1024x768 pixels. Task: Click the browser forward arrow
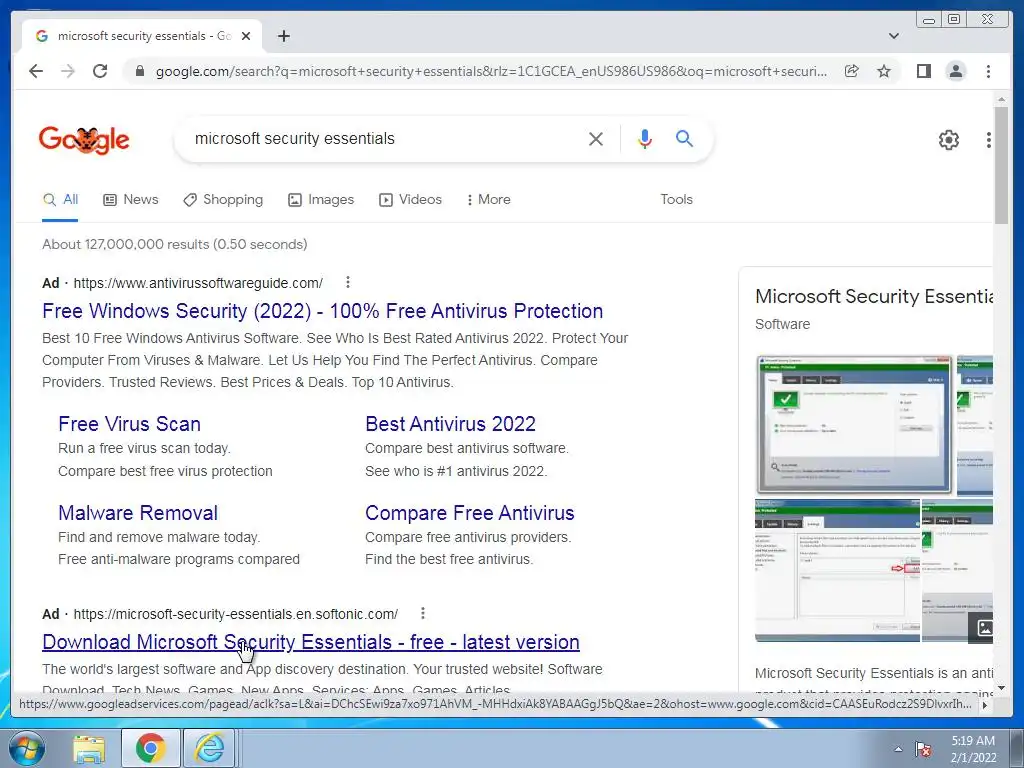click(68, 71)
